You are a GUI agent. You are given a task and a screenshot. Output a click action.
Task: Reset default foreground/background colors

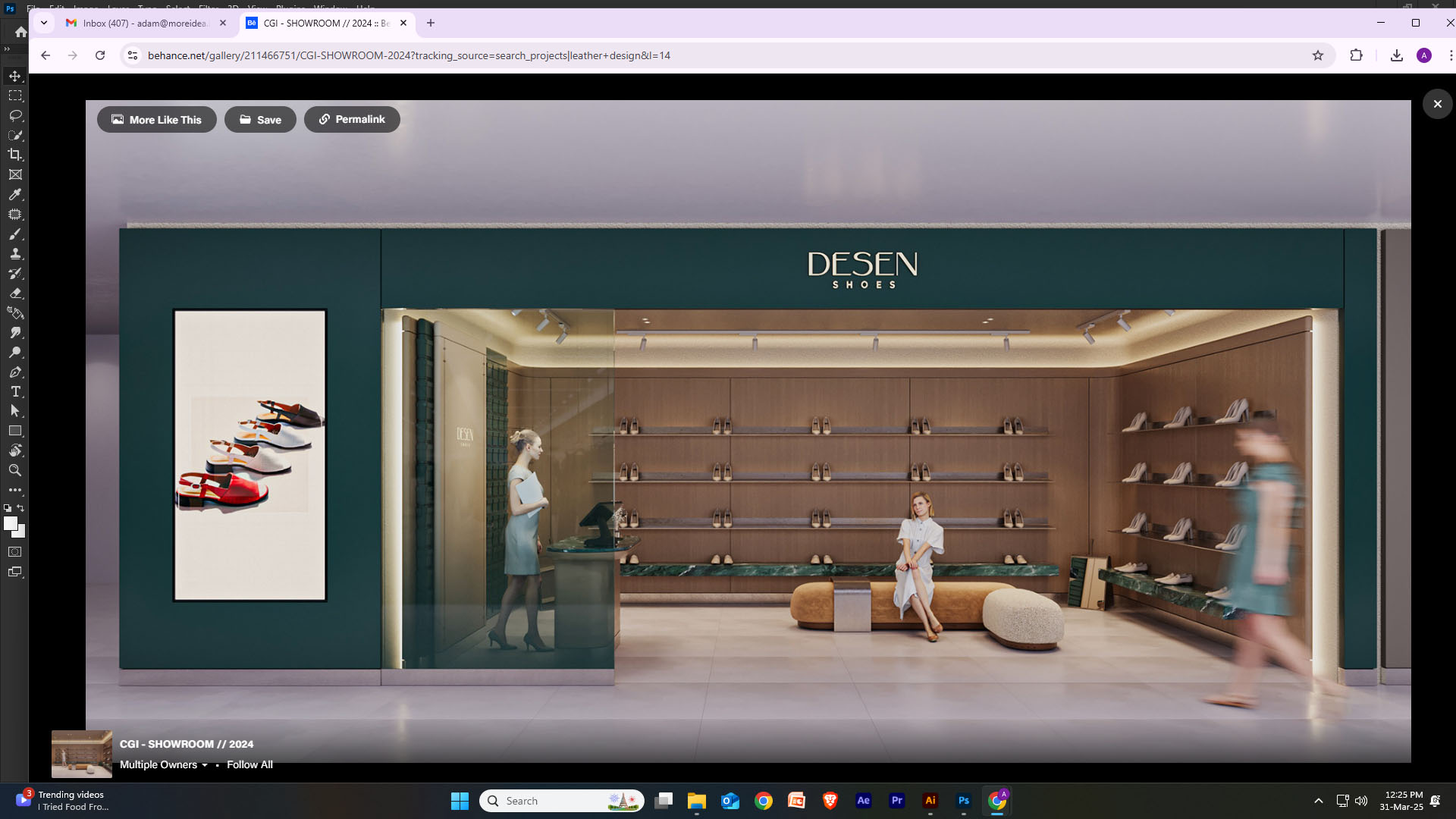coord(8,508)
